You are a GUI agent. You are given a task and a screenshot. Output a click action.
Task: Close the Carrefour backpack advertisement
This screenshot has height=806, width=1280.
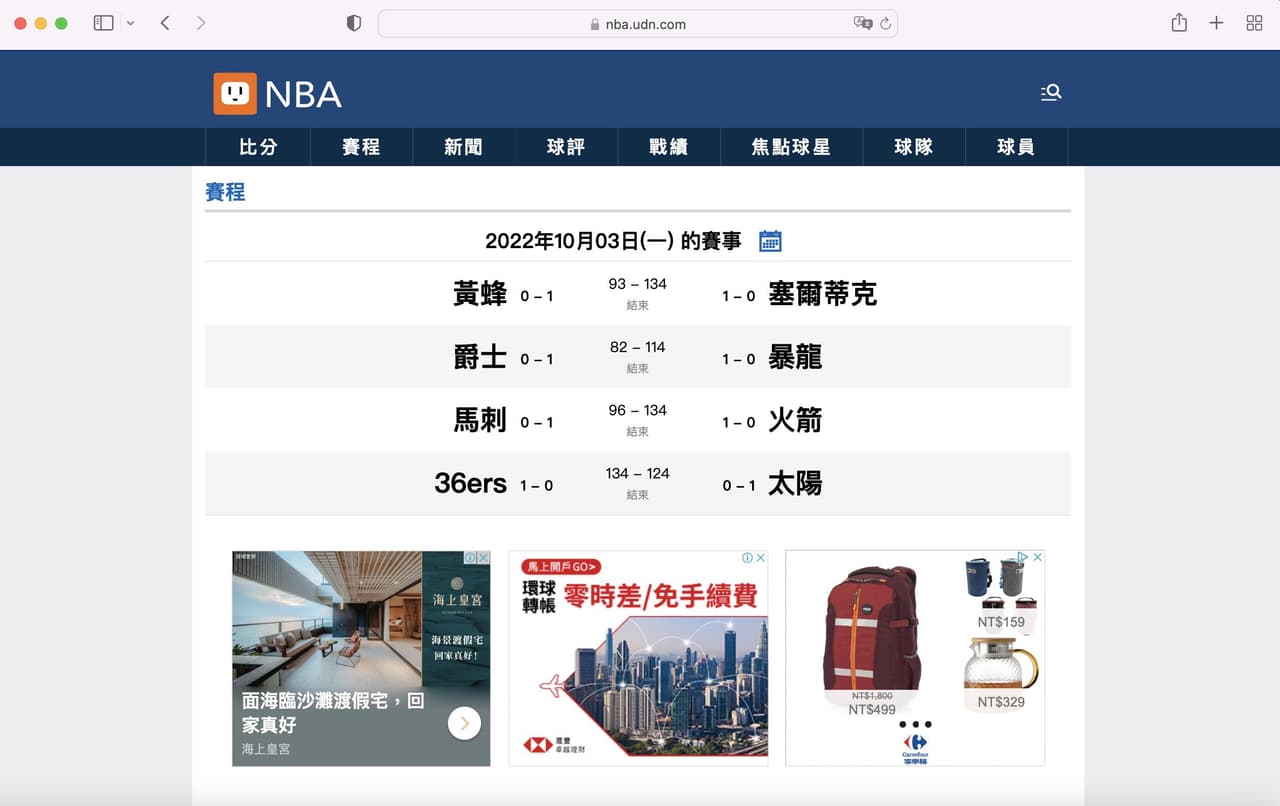coord(1037,557)
